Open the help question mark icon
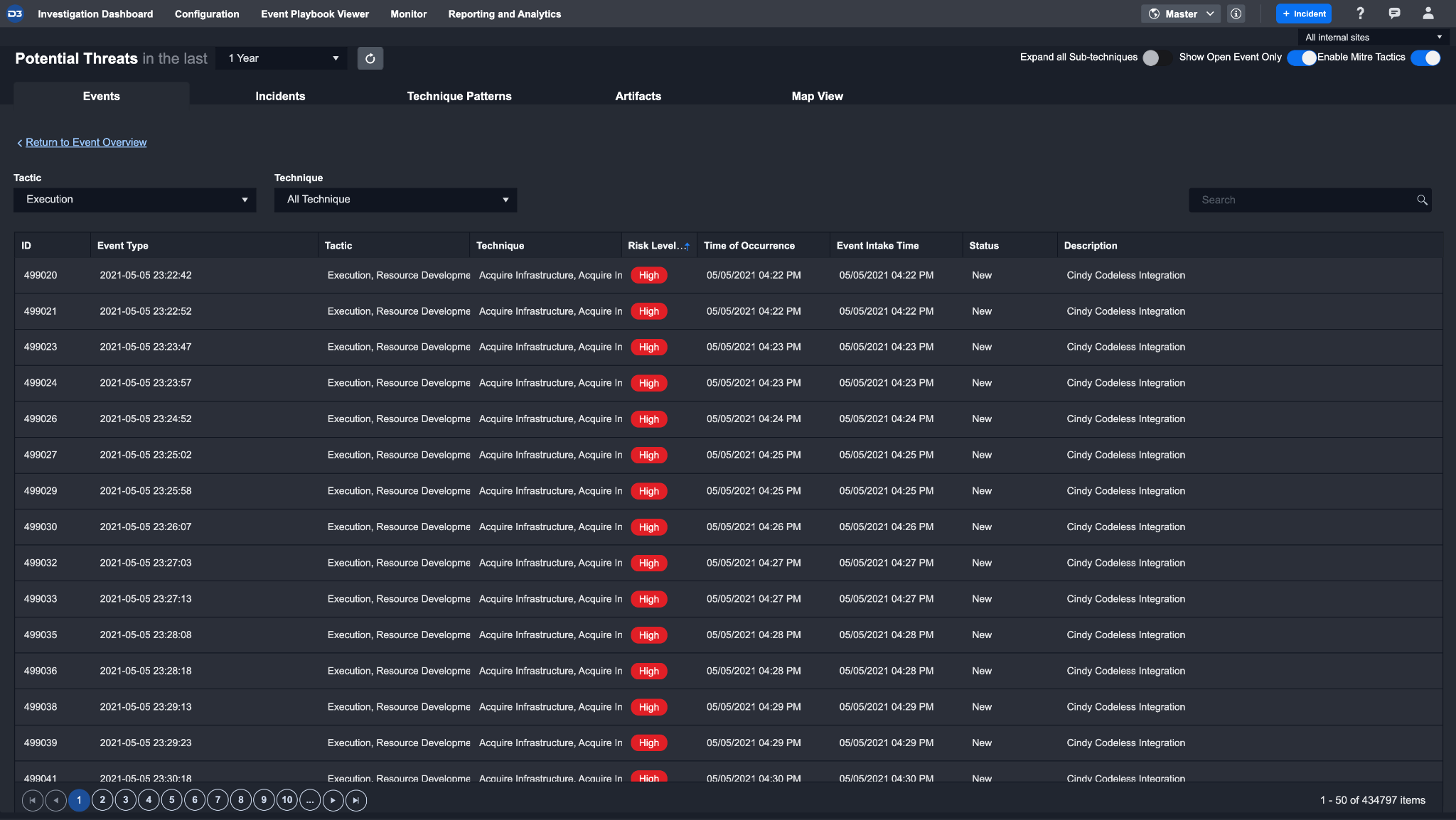 click(1360, 14)
